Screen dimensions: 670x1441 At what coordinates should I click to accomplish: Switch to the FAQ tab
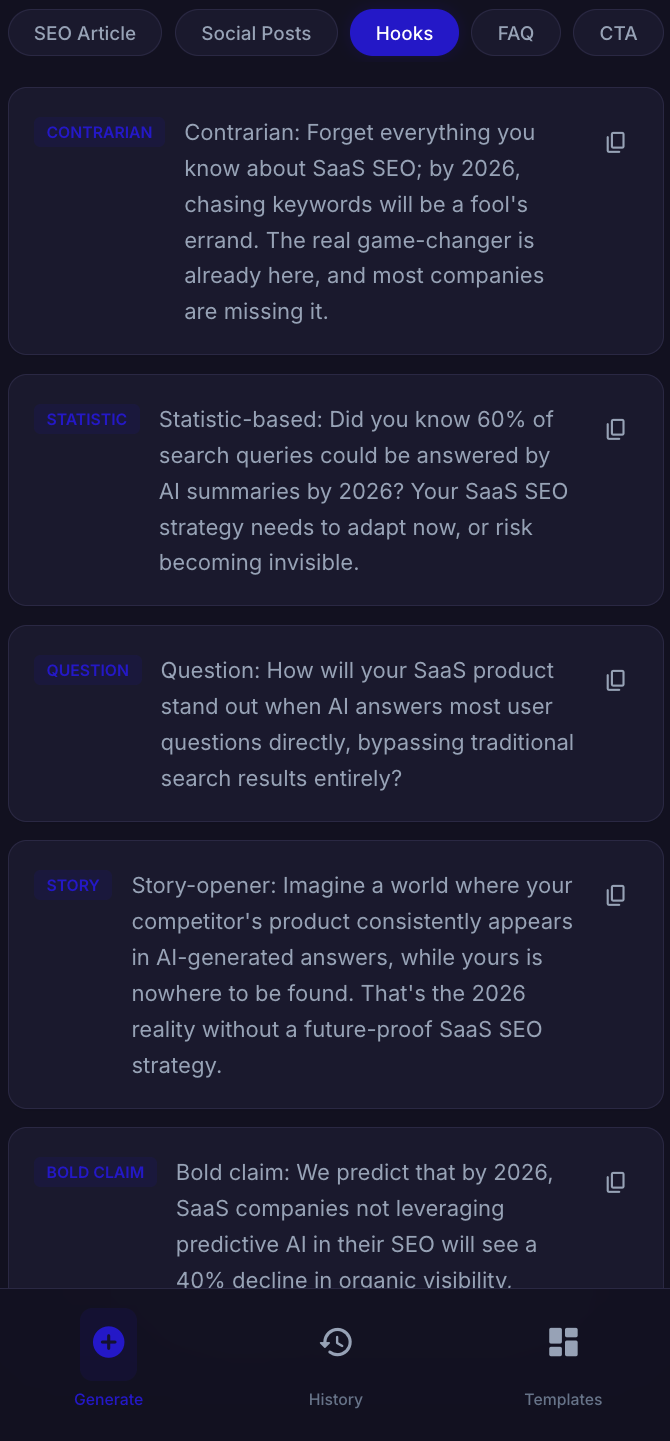coord(515,32)
